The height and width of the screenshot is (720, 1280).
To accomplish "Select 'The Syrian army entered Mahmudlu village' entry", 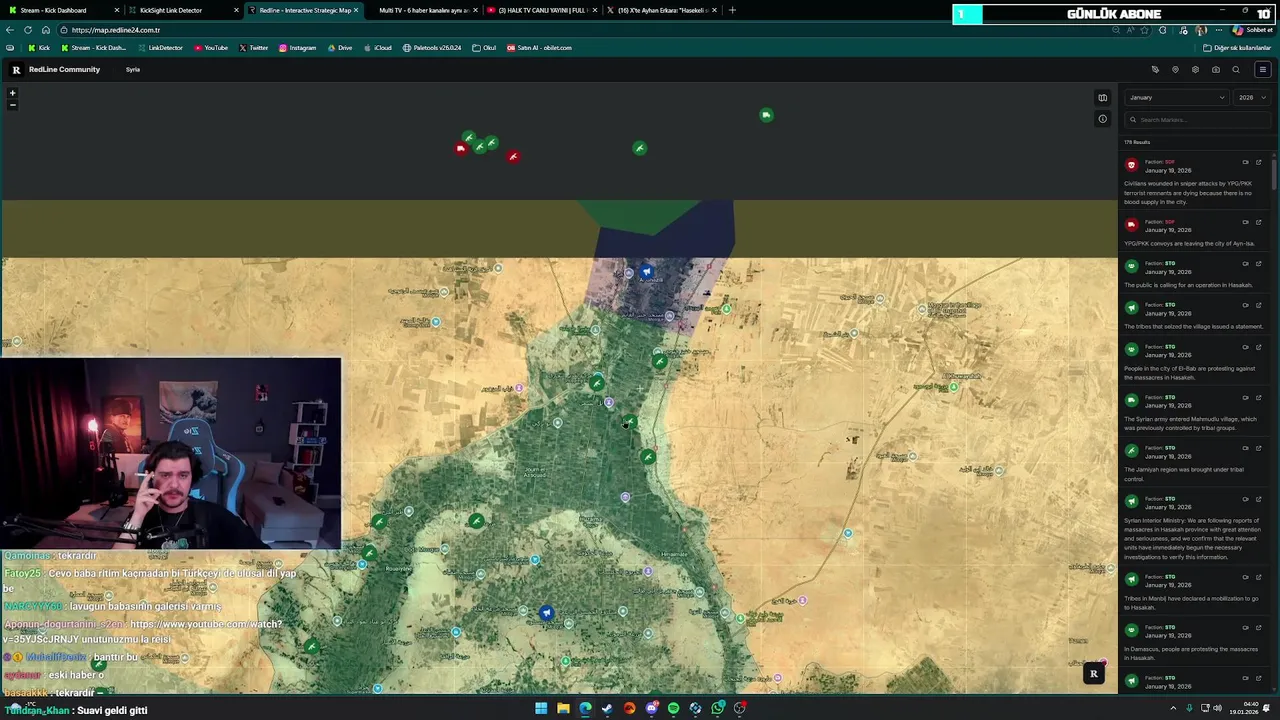I will click(1194, 413).
